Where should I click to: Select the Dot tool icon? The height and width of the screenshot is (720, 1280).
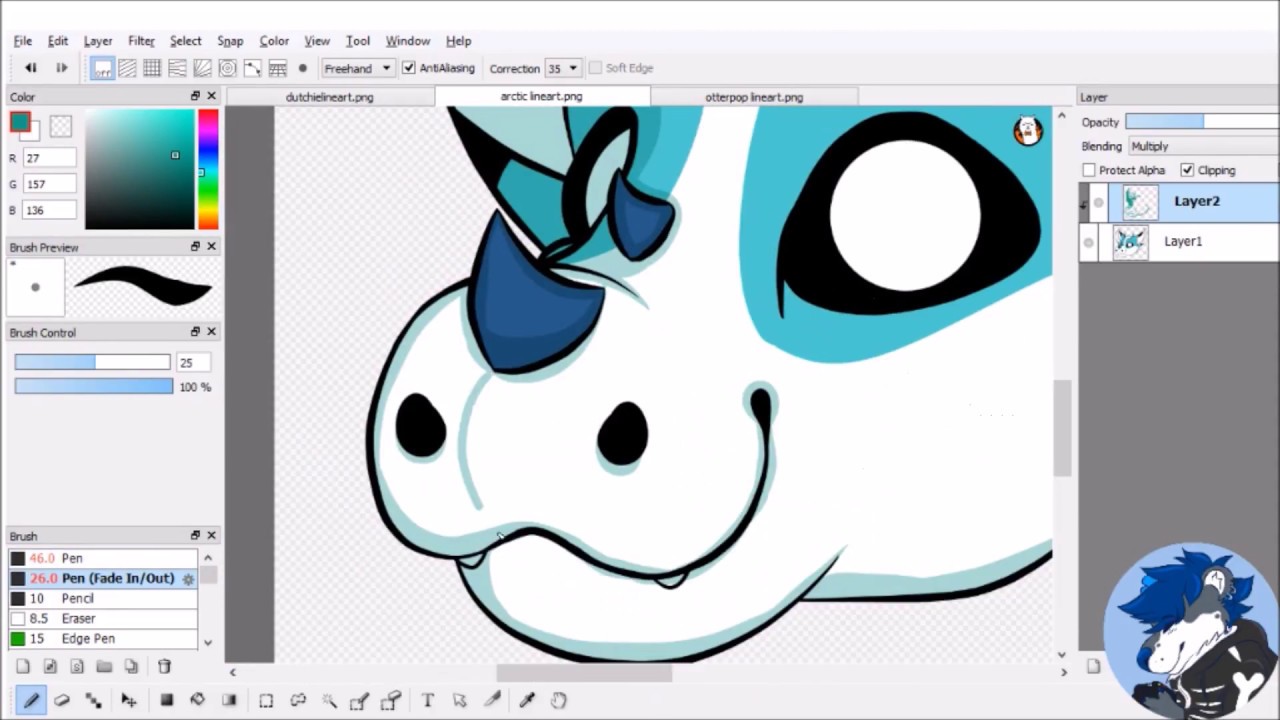coord(94,700)
